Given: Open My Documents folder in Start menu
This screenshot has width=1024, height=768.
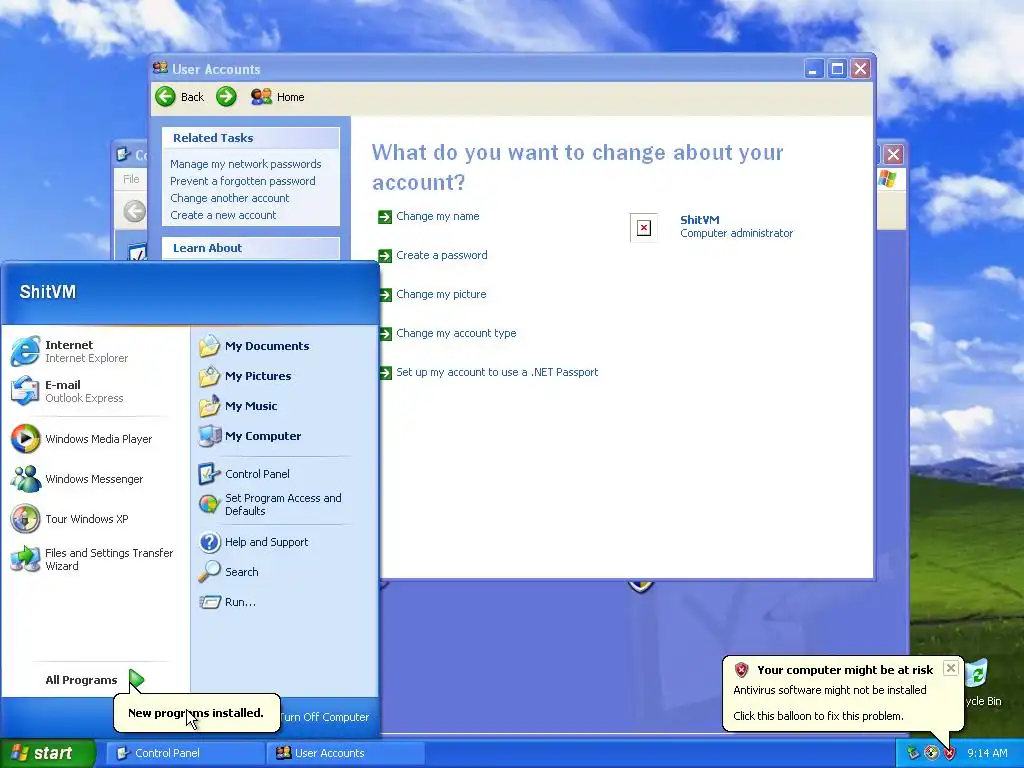Looking at the screenshot, I should point(283,345).
